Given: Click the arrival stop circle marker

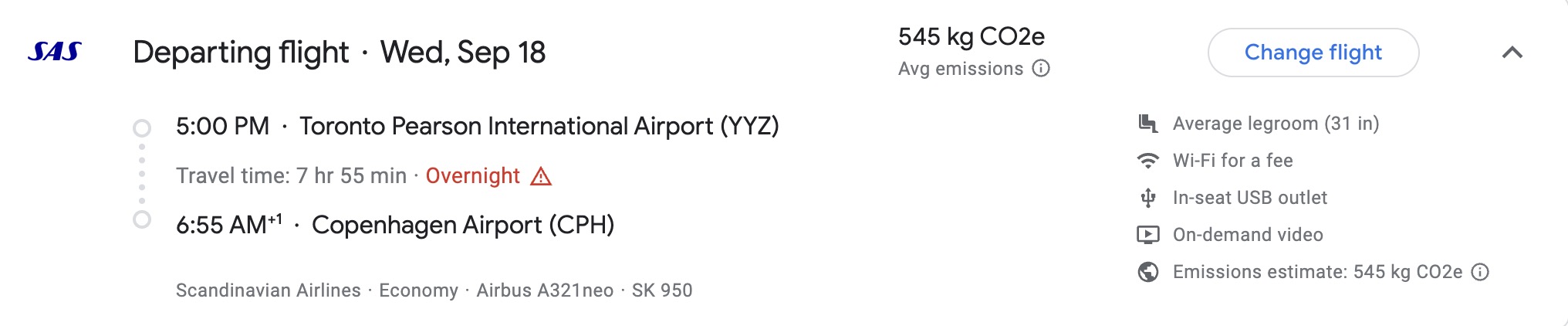Looking at the screenshot, I should [x=142, y=220].
